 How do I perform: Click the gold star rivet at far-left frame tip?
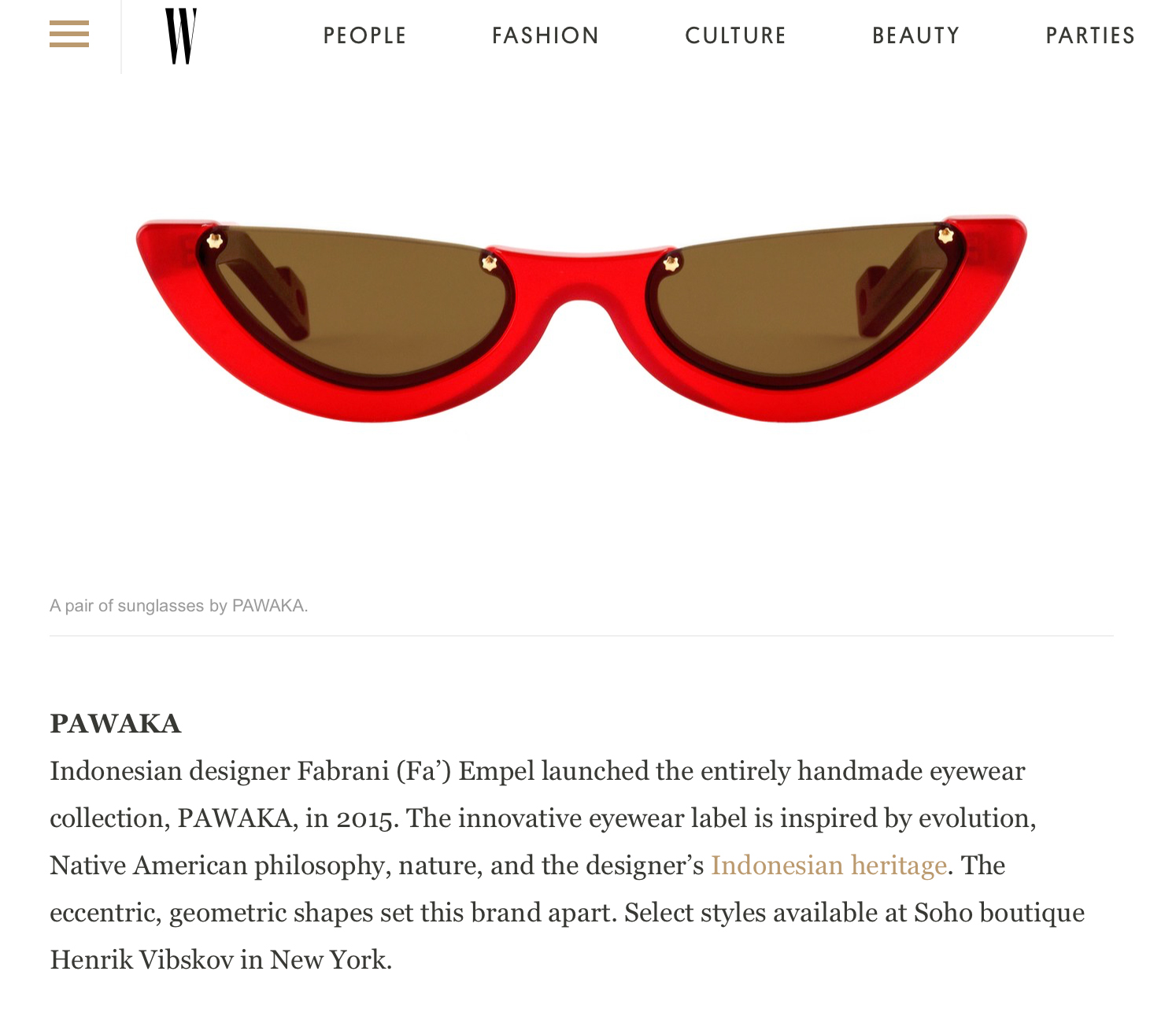(x=214, y=240)
